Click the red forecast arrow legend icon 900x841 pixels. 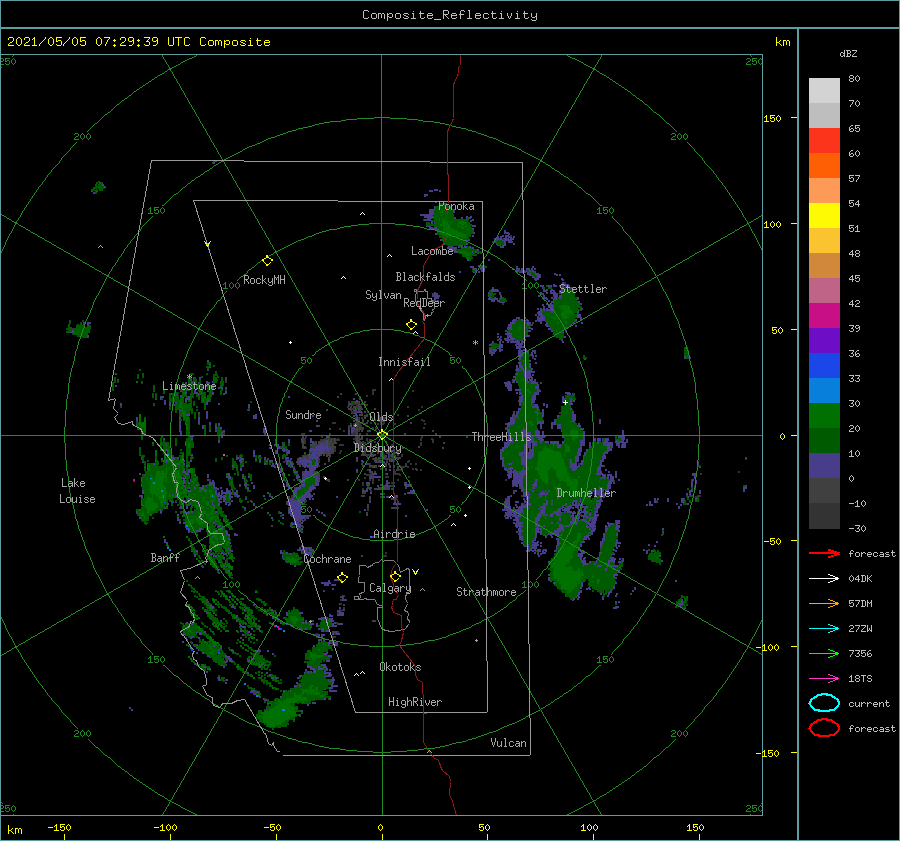(x=824, y=553)
